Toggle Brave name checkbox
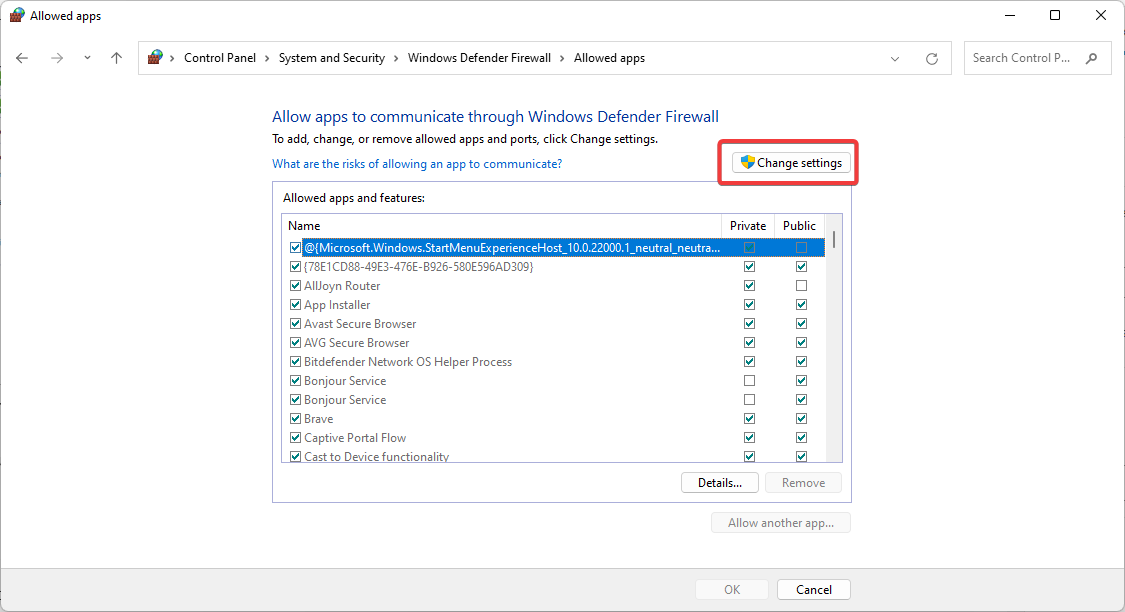The width and height of the screenshot is (1125, 612). (x=295, y=418)
